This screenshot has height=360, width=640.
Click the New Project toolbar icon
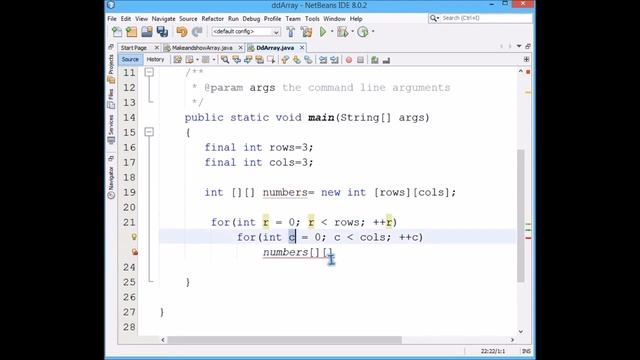131,31
